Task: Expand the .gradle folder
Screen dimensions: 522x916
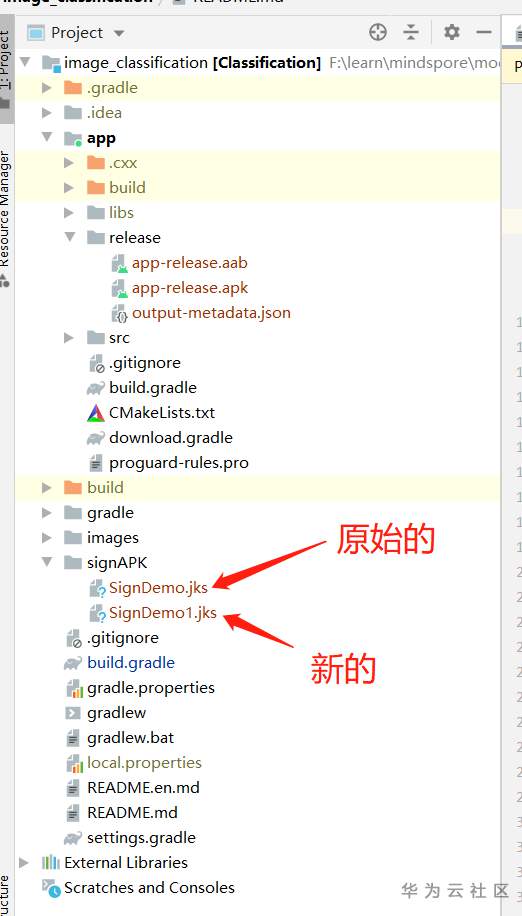Action: pos(47,88)
